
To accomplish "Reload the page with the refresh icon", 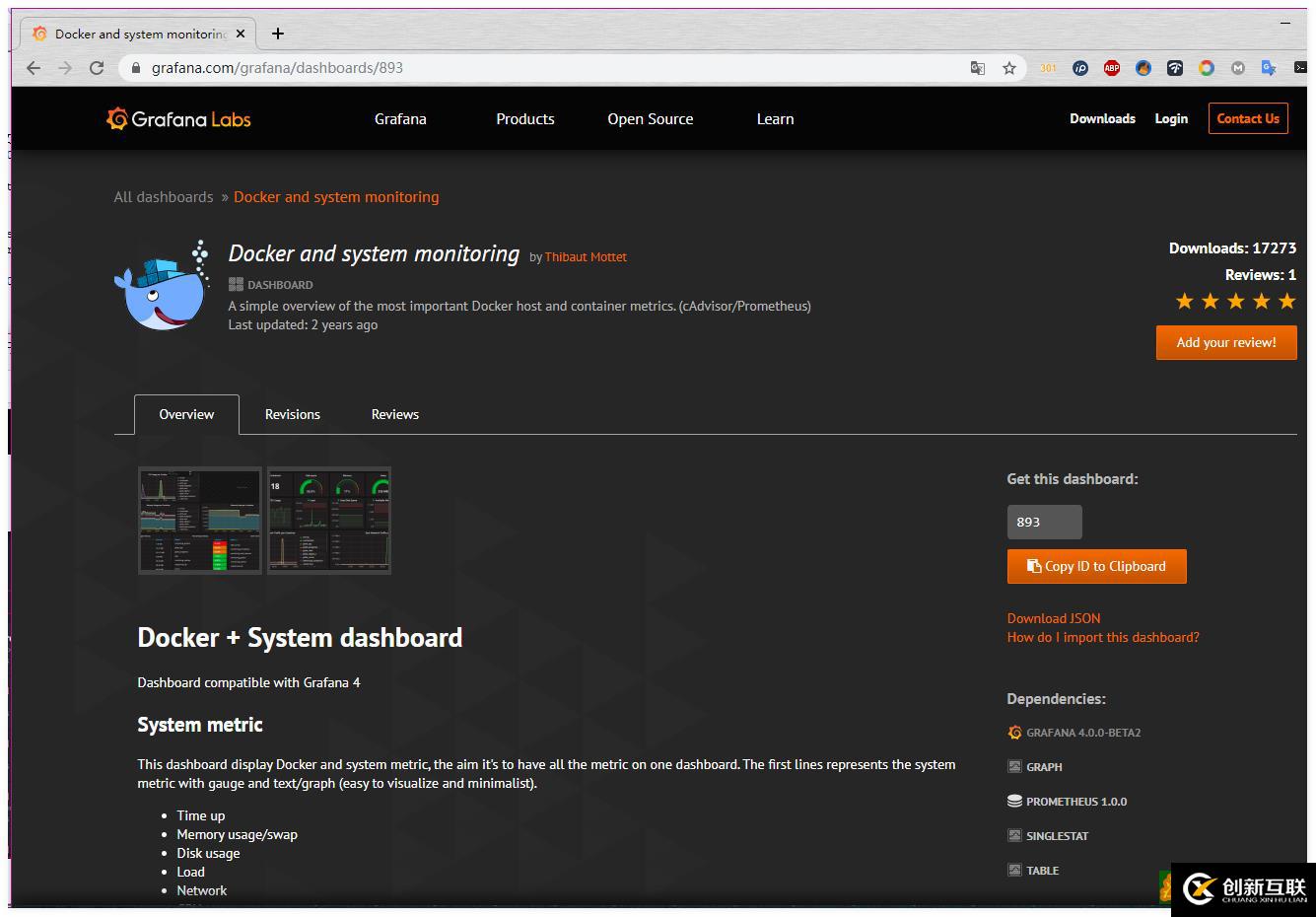I will [97, 68].
